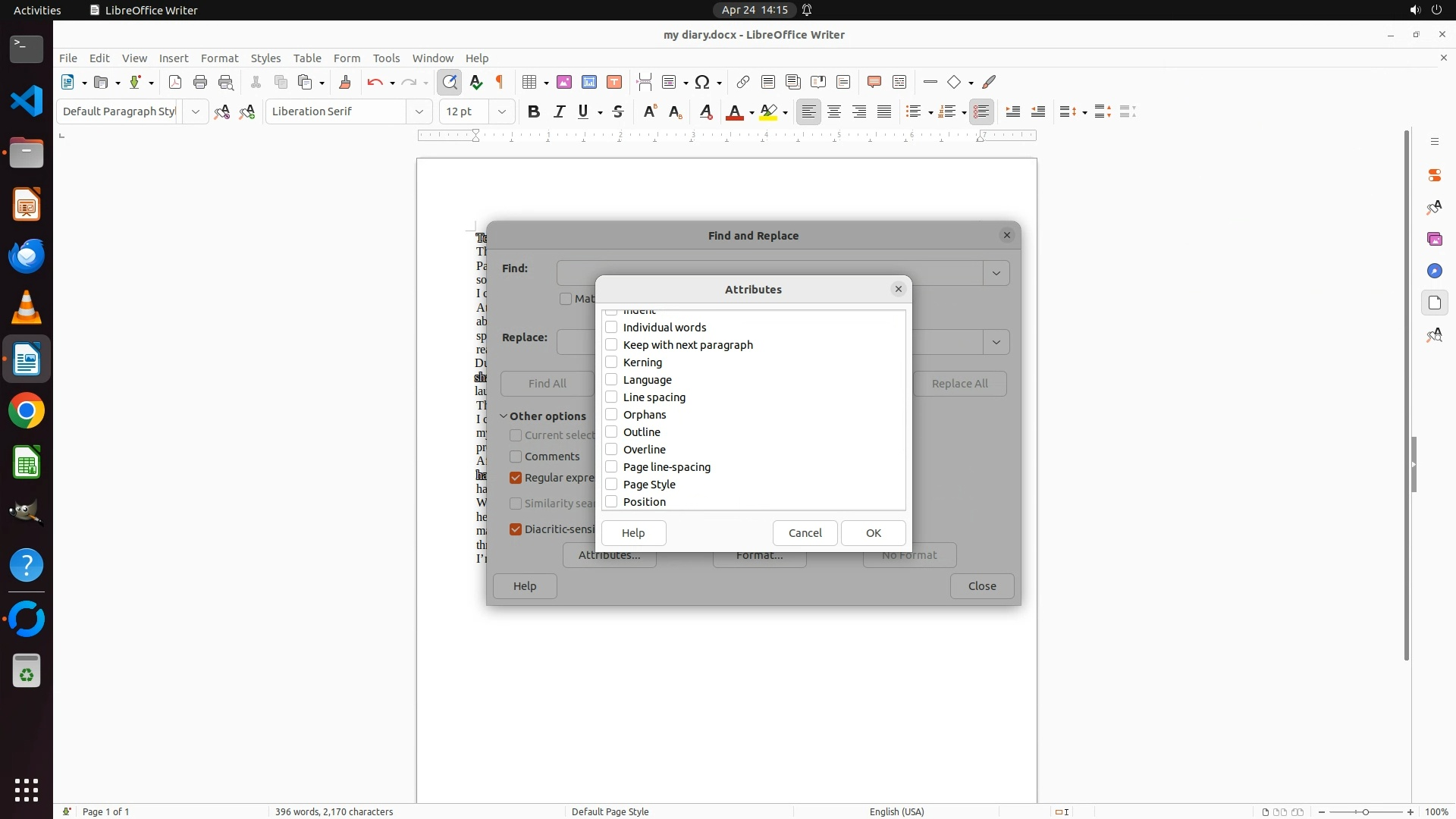
Task: Toggle formatting marks pilcrow icon
Action: click(500, 82)
